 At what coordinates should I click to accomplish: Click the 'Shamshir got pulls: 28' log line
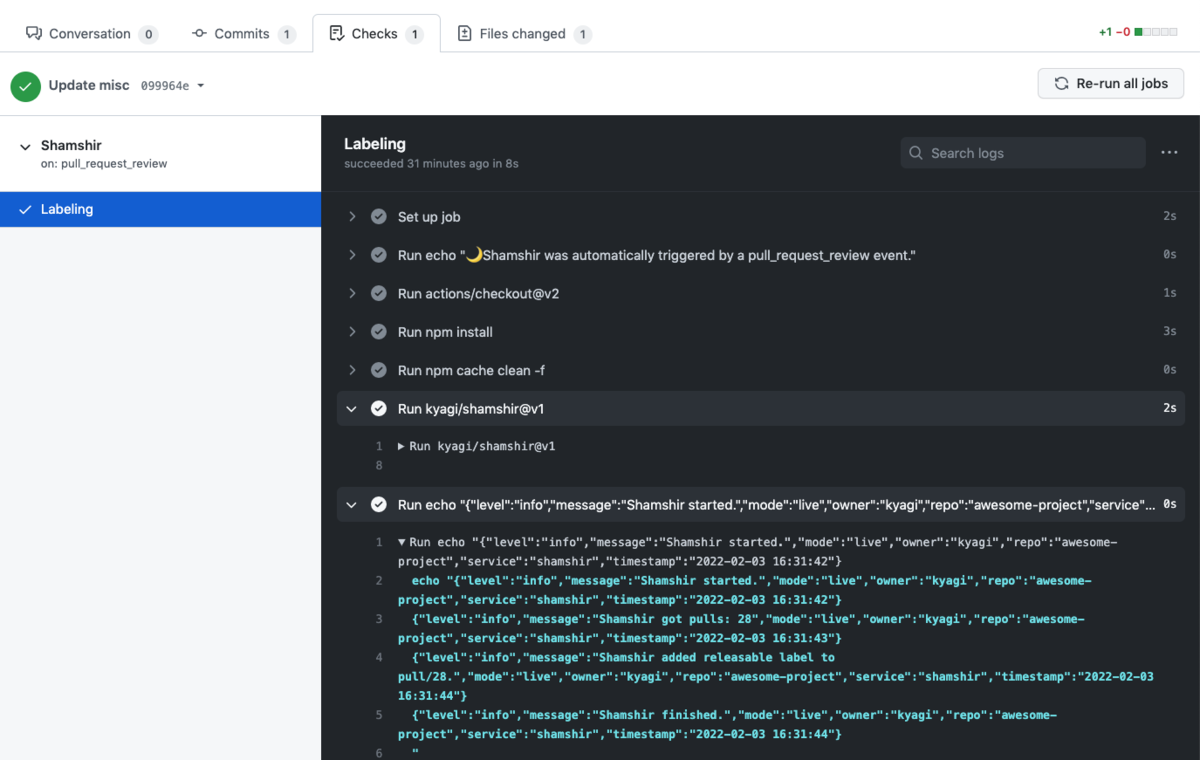[x=741, y=628]
